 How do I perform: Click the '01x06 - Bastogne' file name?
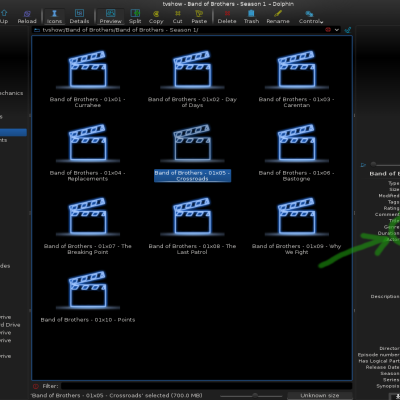point(297,176)
